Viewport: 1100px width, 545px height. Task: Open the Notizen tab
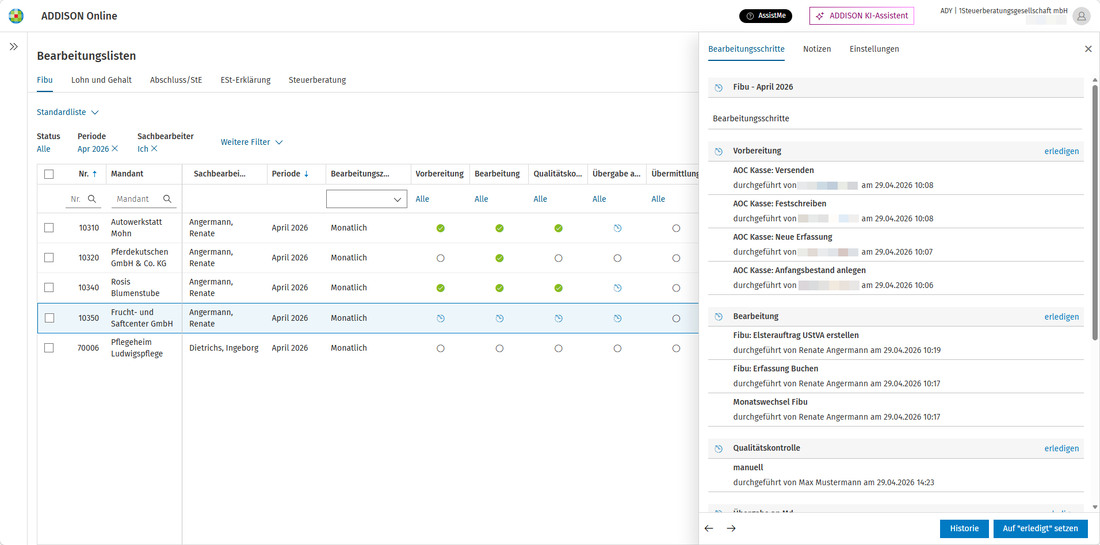(x=817, y=49)
